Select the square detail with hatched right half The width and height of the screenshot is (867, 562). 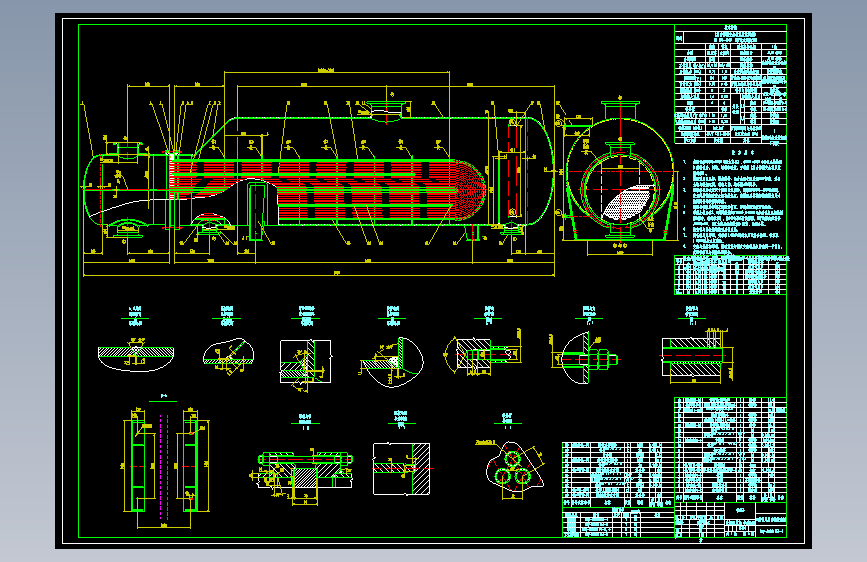point(402,469)
